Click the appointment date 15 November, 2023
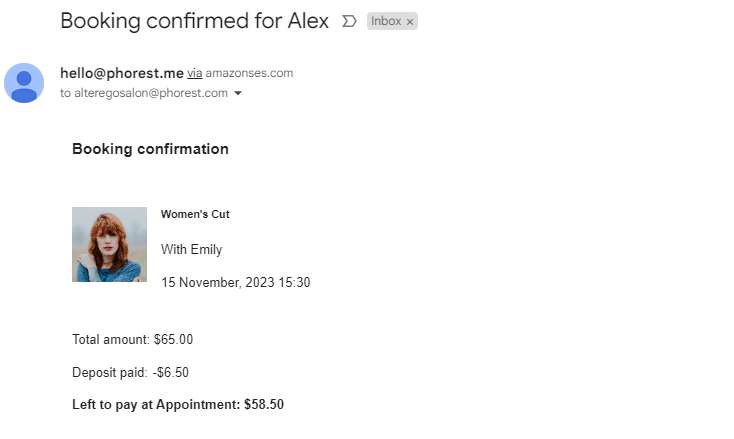Viewport: 734px width, 439px height. (x=235, y=283)
